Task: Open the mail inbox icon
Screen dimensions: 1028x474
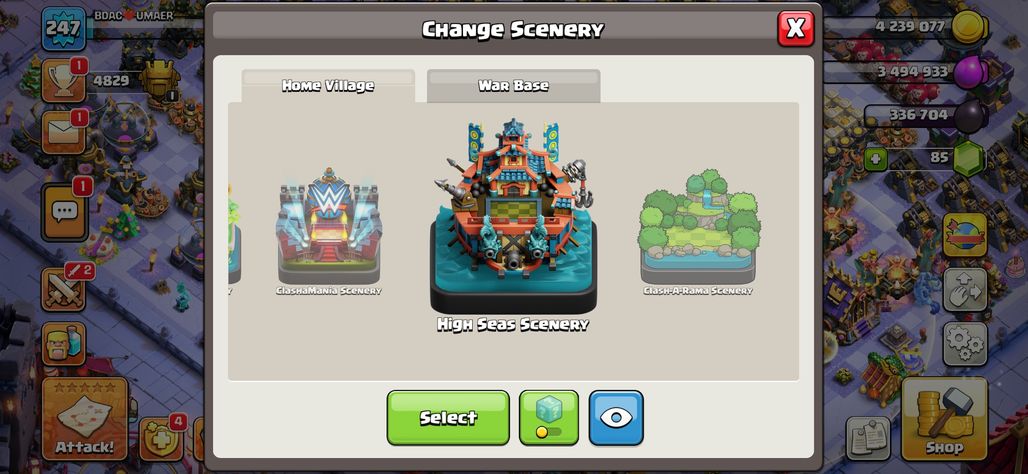Action: click(64, 132)
